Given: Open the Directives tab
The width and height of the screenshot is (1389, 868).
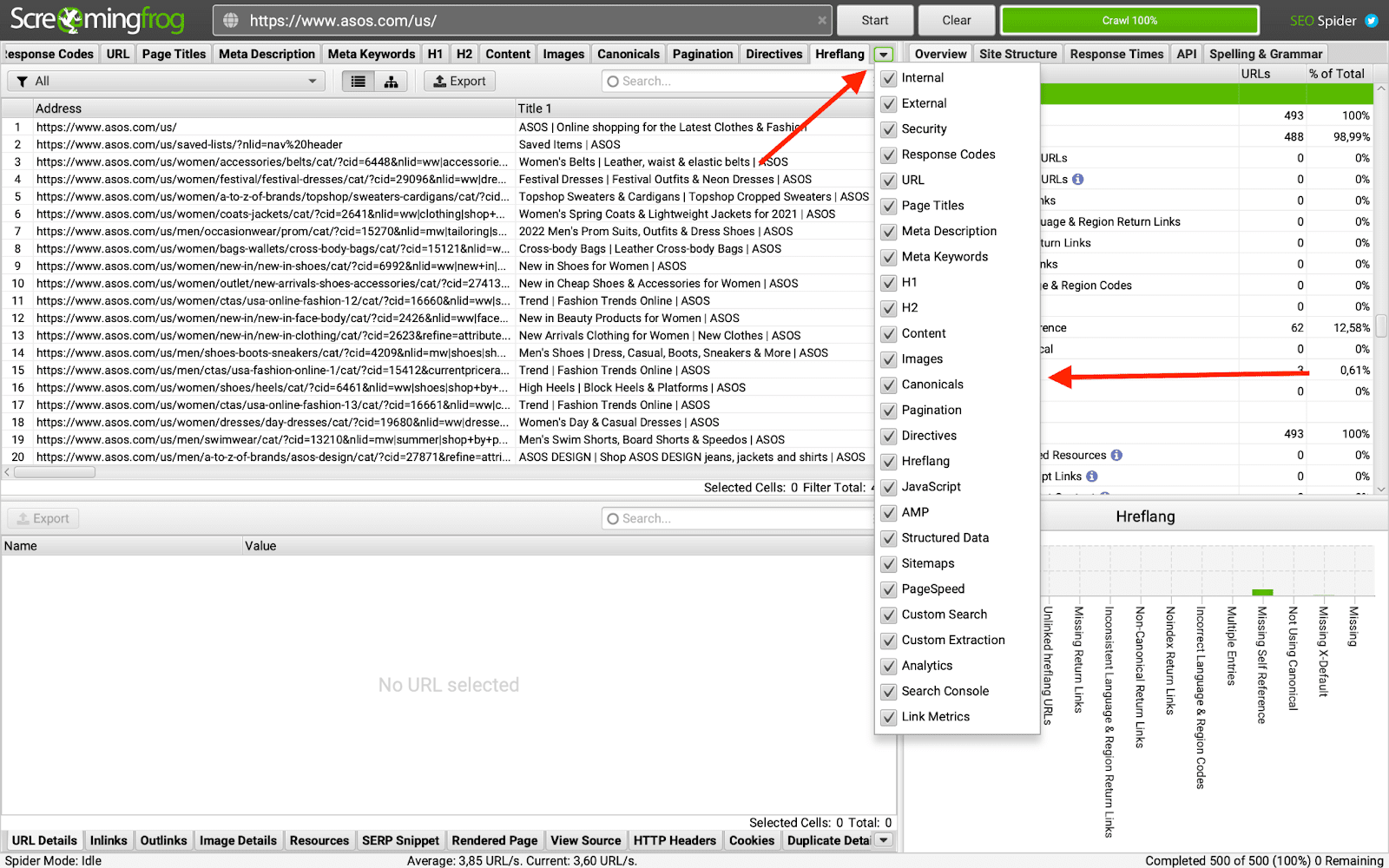Looking at the screenshot, I should (x=773, y=54).
